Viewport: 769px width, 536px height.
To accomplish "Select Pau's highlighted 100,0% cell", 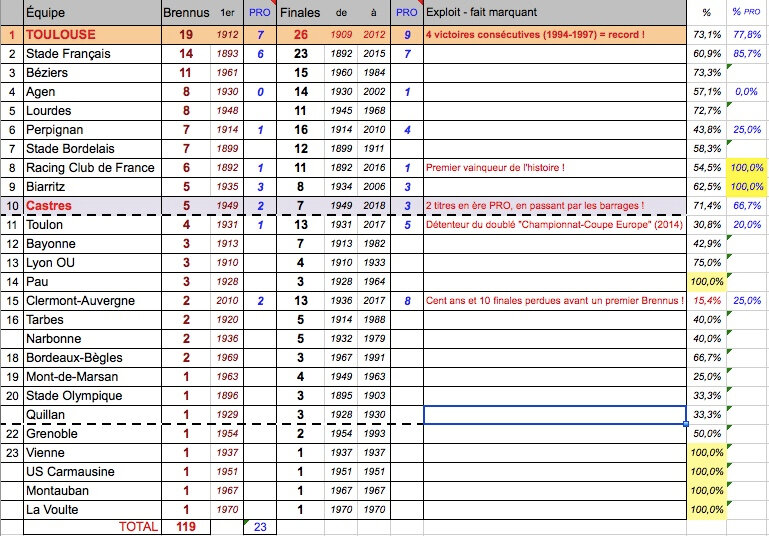I will tap(707, 282).
